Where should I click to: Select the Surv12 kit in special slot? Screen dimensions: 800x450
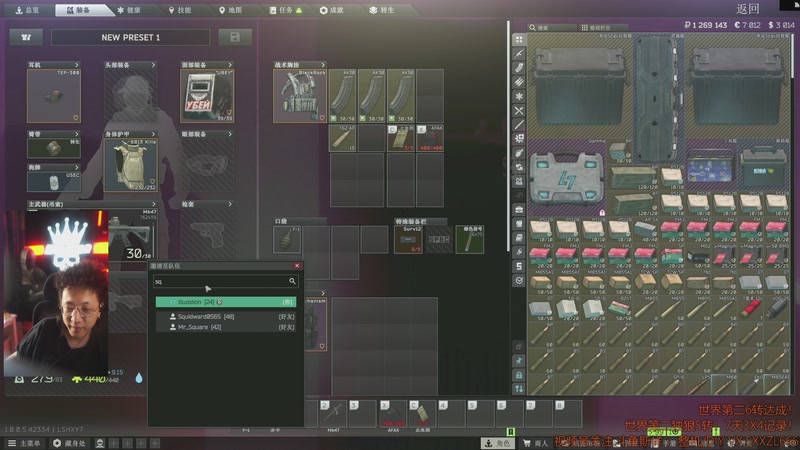pos(408,239)
